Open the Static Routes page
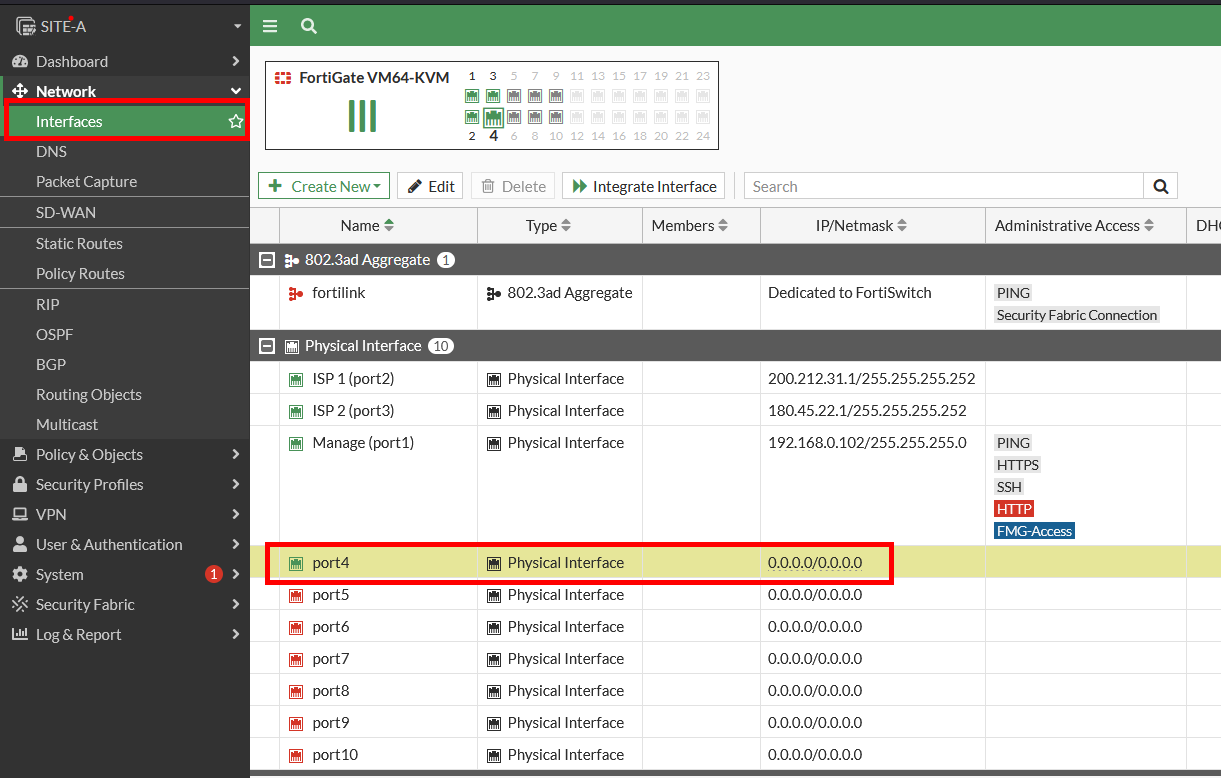 [x=79, y=243]
